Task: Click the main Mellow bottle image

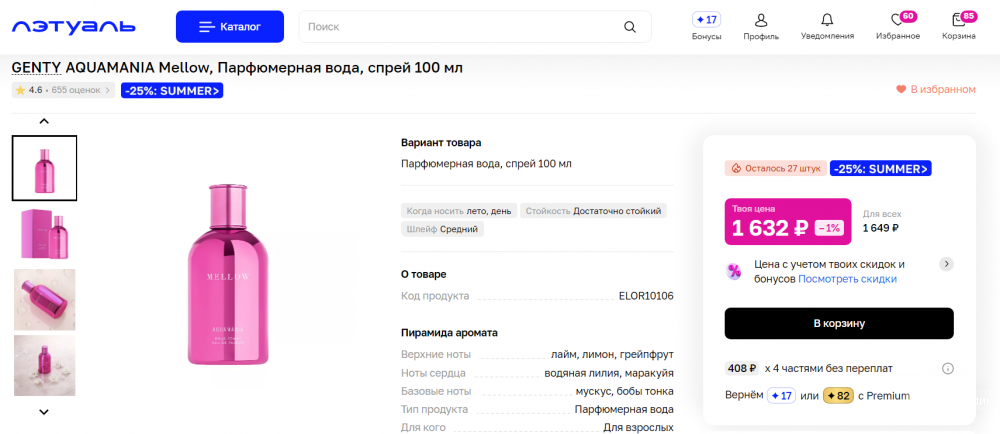Action: pos(228,274)
